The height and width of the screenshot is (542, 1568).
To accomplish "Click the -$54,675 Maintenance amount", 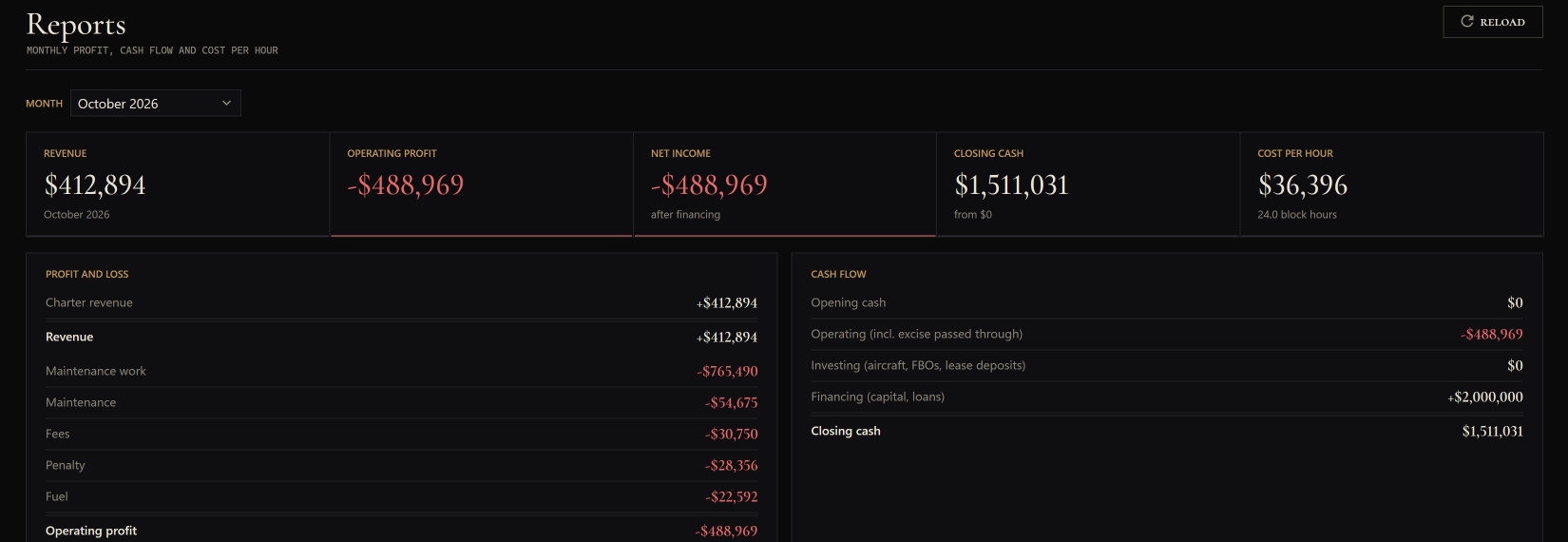I will tap(732, 402).
